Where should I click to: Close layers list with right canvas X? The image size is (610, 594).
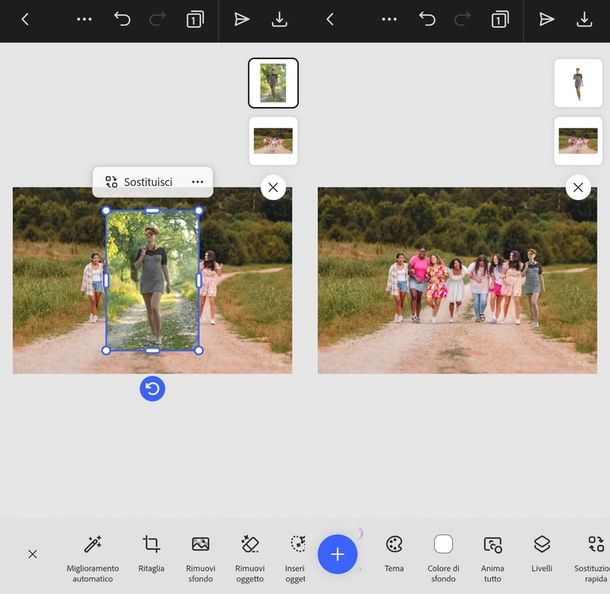point(578,187)
